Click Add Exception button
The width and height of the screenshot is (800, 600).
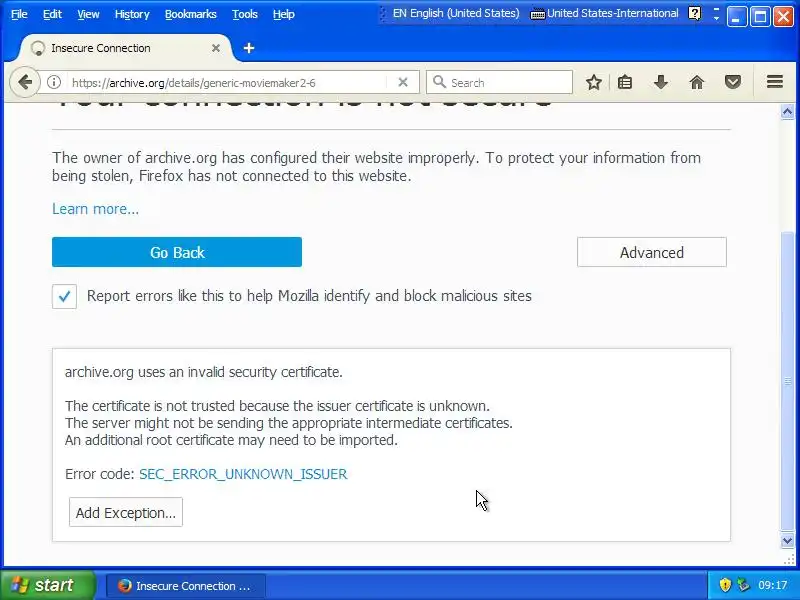(126, 512)
